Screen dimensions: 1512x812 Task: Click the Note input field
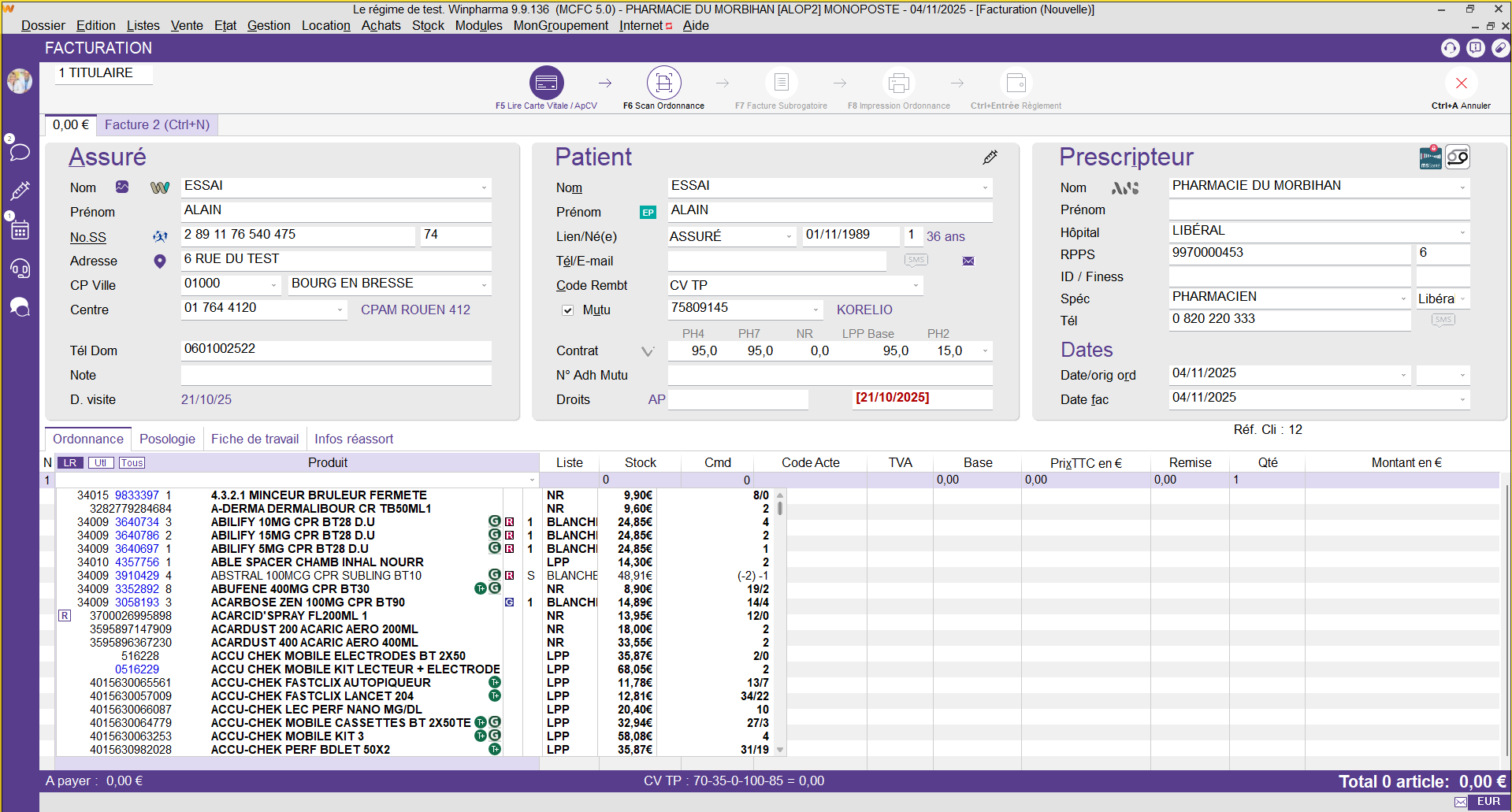[x=336, y=375]
